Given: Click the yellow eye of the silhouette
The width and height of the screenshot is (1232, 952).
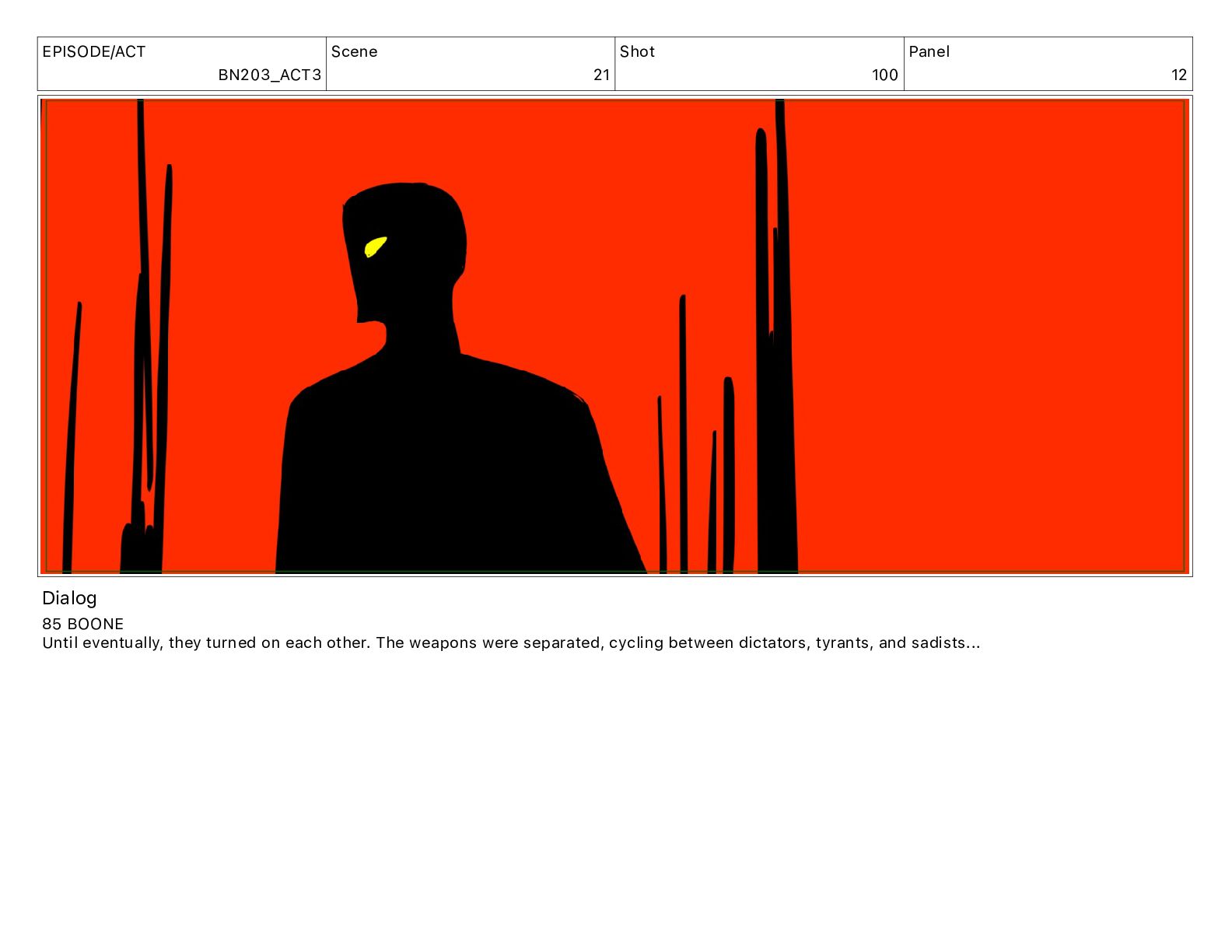Looking at the screenshot, I should 376,247.
